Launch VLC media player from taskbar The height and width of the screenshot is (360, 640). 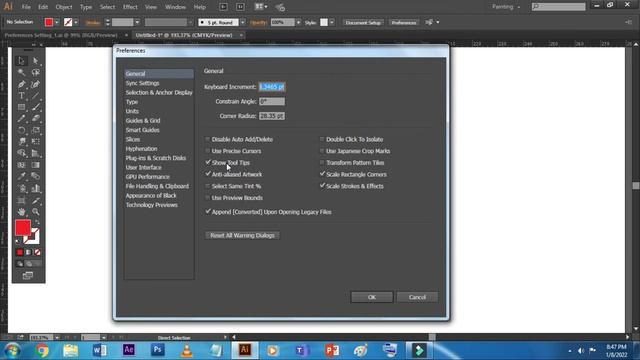[x=187, y=350]
